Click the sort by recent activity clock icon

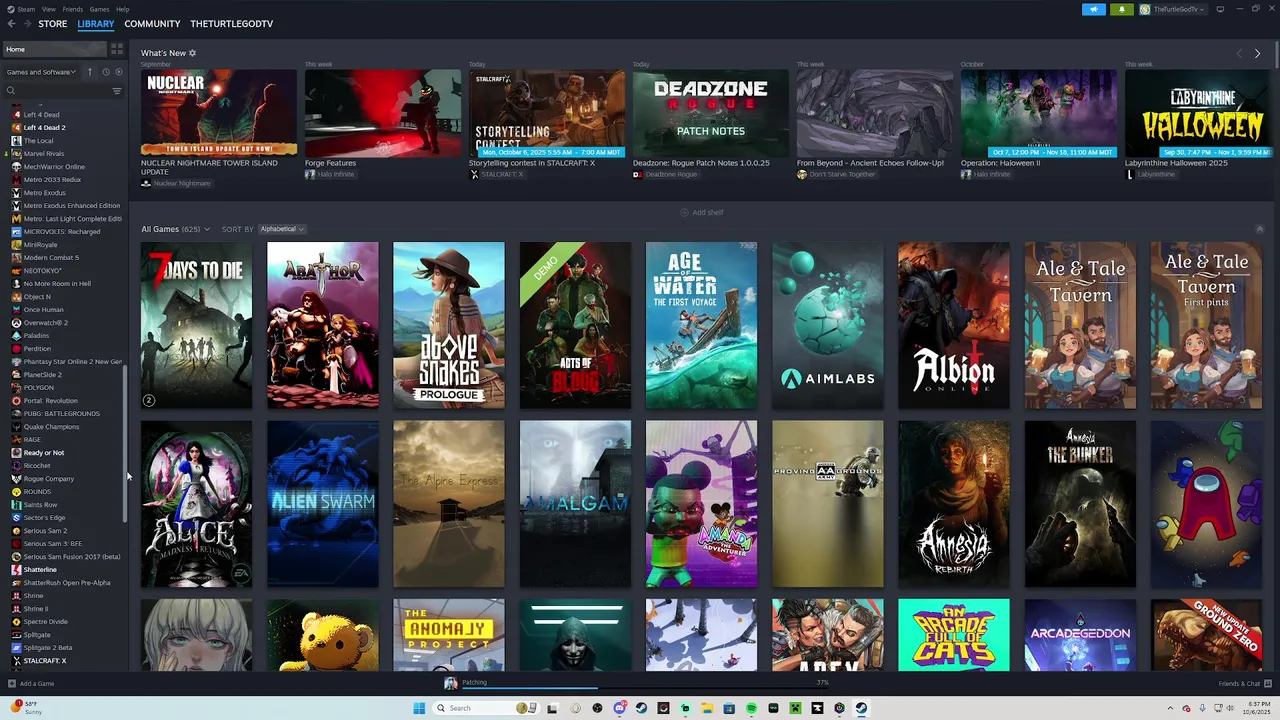click(105, 72)
